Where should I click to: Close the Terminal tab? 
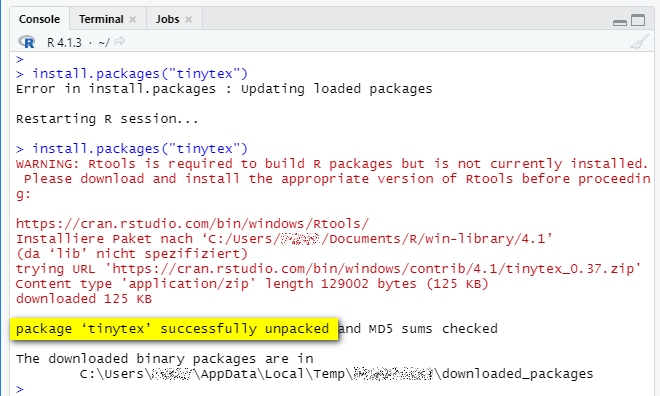[x=133, y=19]
